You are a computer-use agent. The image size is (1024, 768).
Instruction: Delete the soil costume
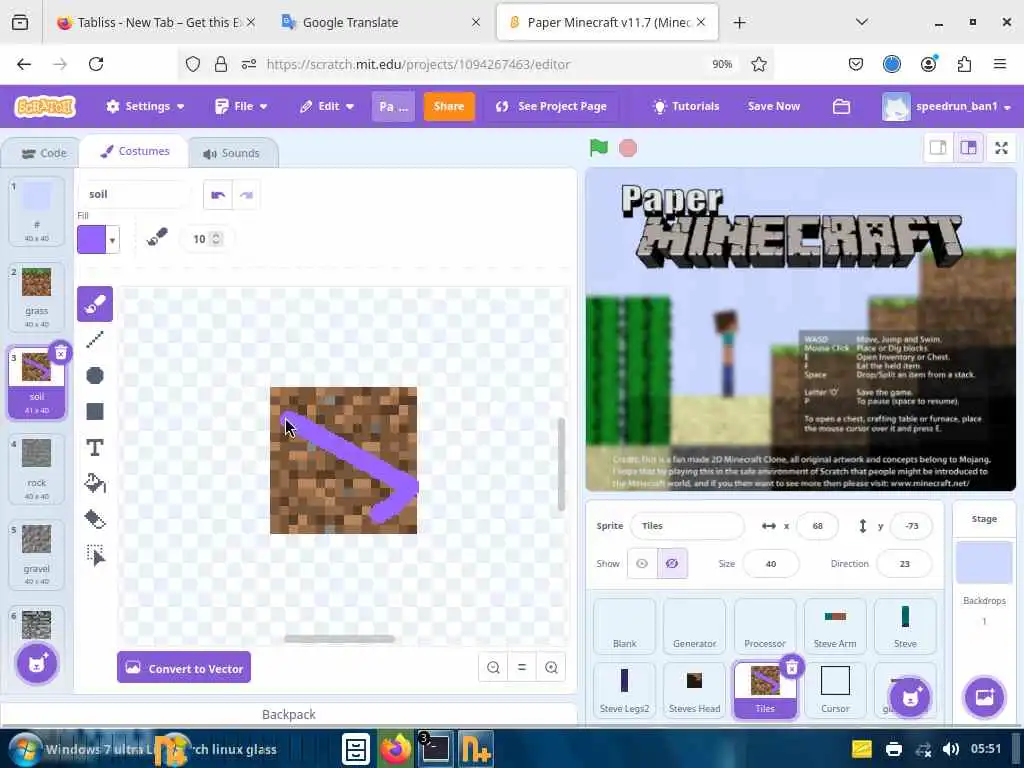point(60,353)
